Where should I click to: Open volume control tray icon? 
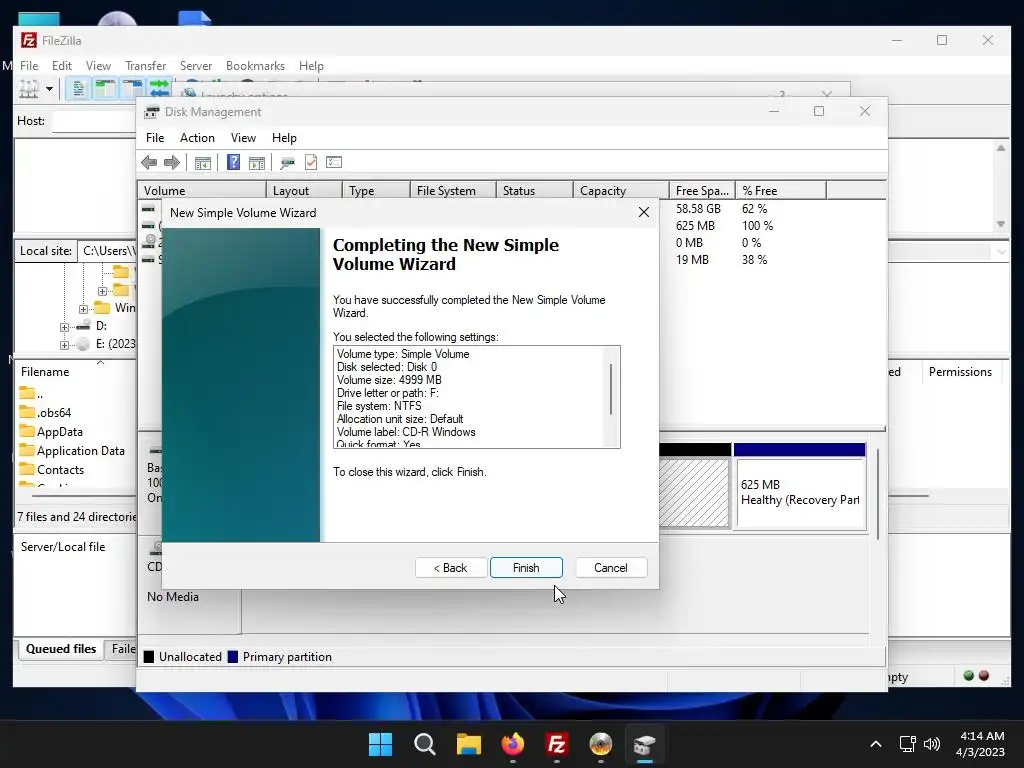tap(932, 744)
